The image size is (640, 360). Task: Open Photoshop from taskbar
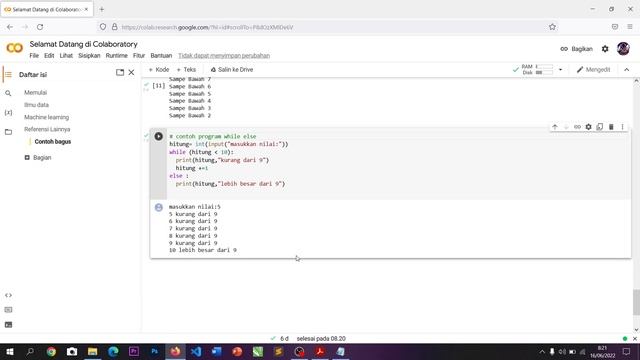(154, 351)
